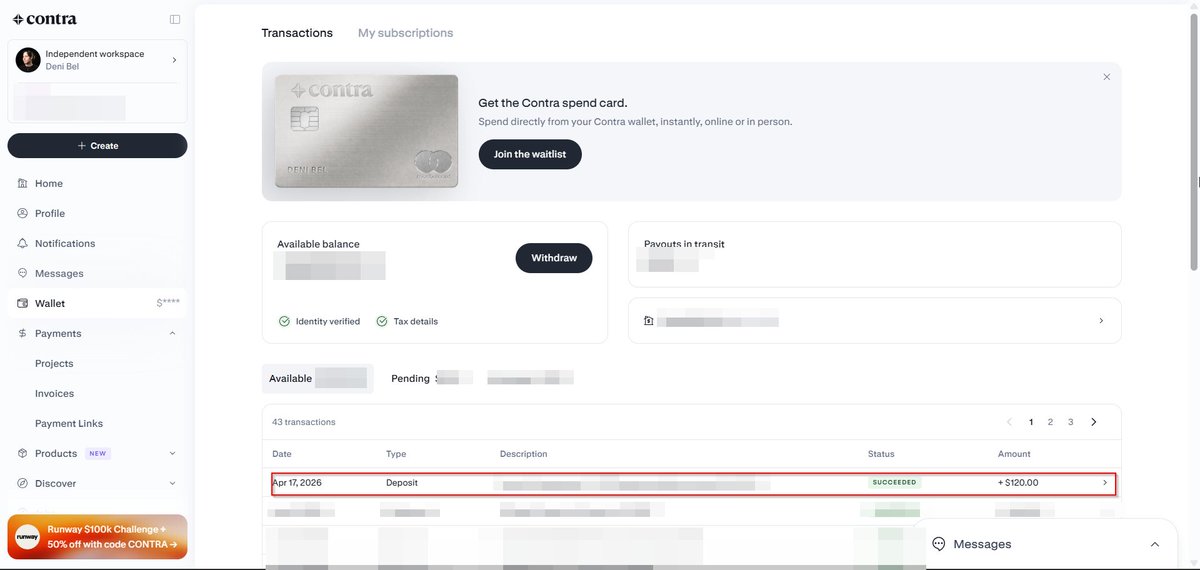Reveal hidden wallet balance $****

168,303
